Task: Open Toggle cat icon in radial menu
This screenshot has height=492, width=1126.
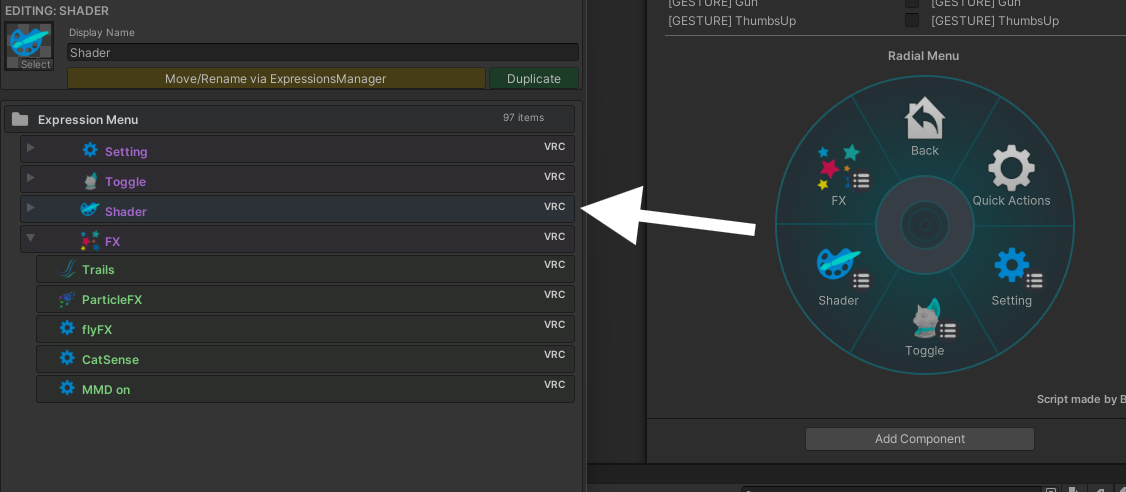Action: coord(926,317)
